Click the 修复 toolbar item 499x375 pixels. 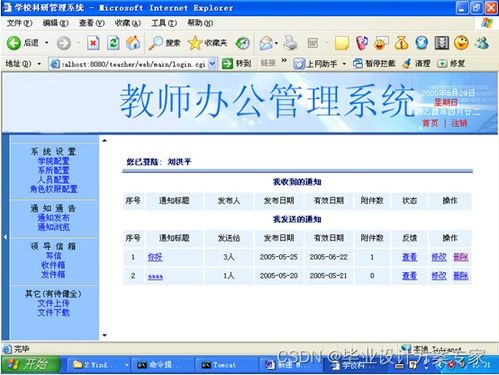pyautogui.click(x=451, y=63)
